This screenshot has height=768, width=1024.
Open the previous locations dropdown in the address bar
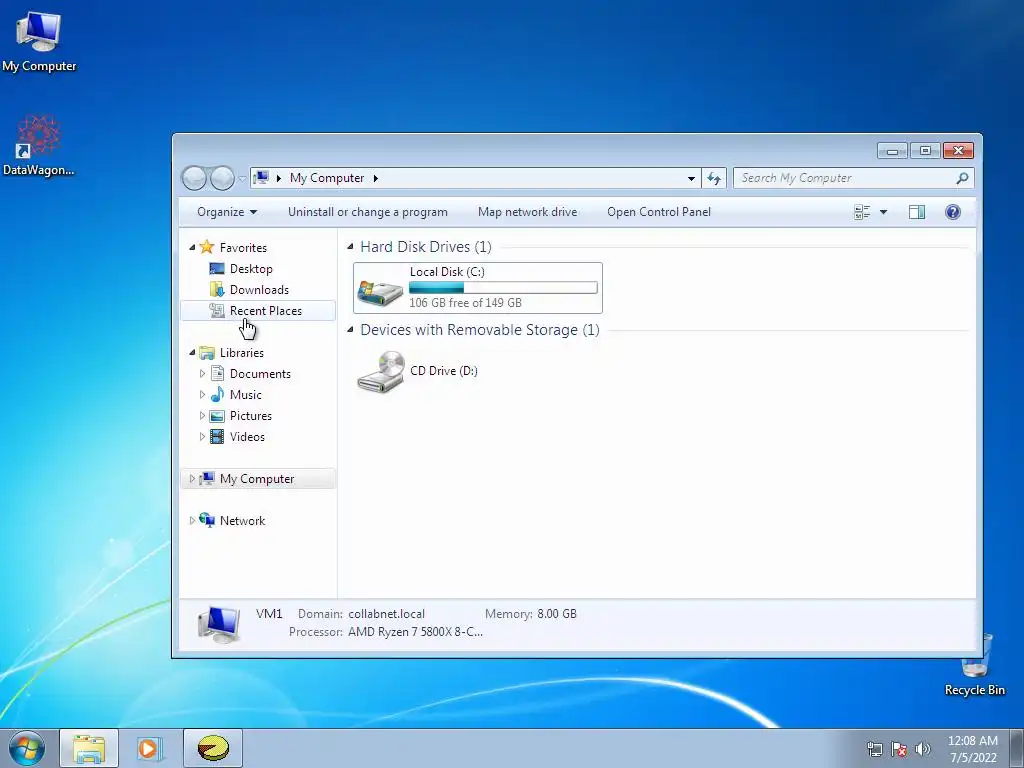pos(691,178)
